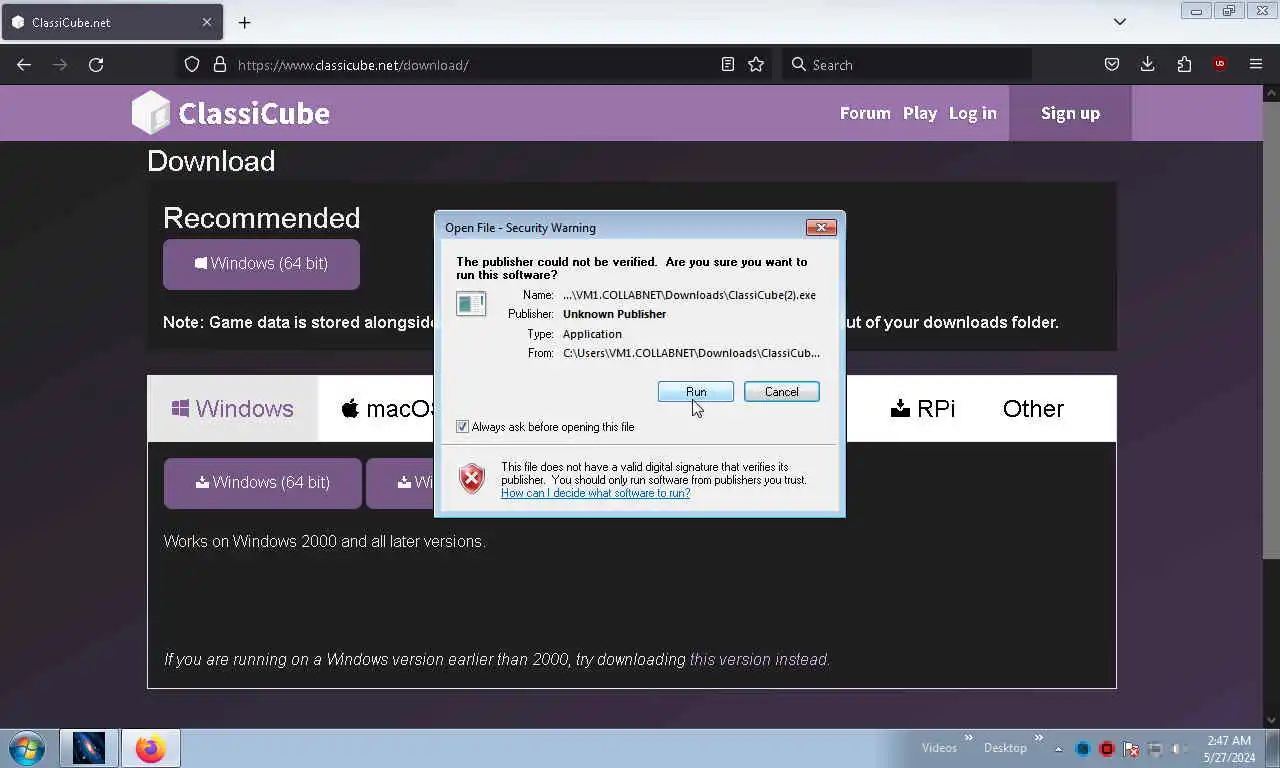Screen dimensions: 1280x768
Task: Click the red square tray icon
Action: click(1107, 749)
